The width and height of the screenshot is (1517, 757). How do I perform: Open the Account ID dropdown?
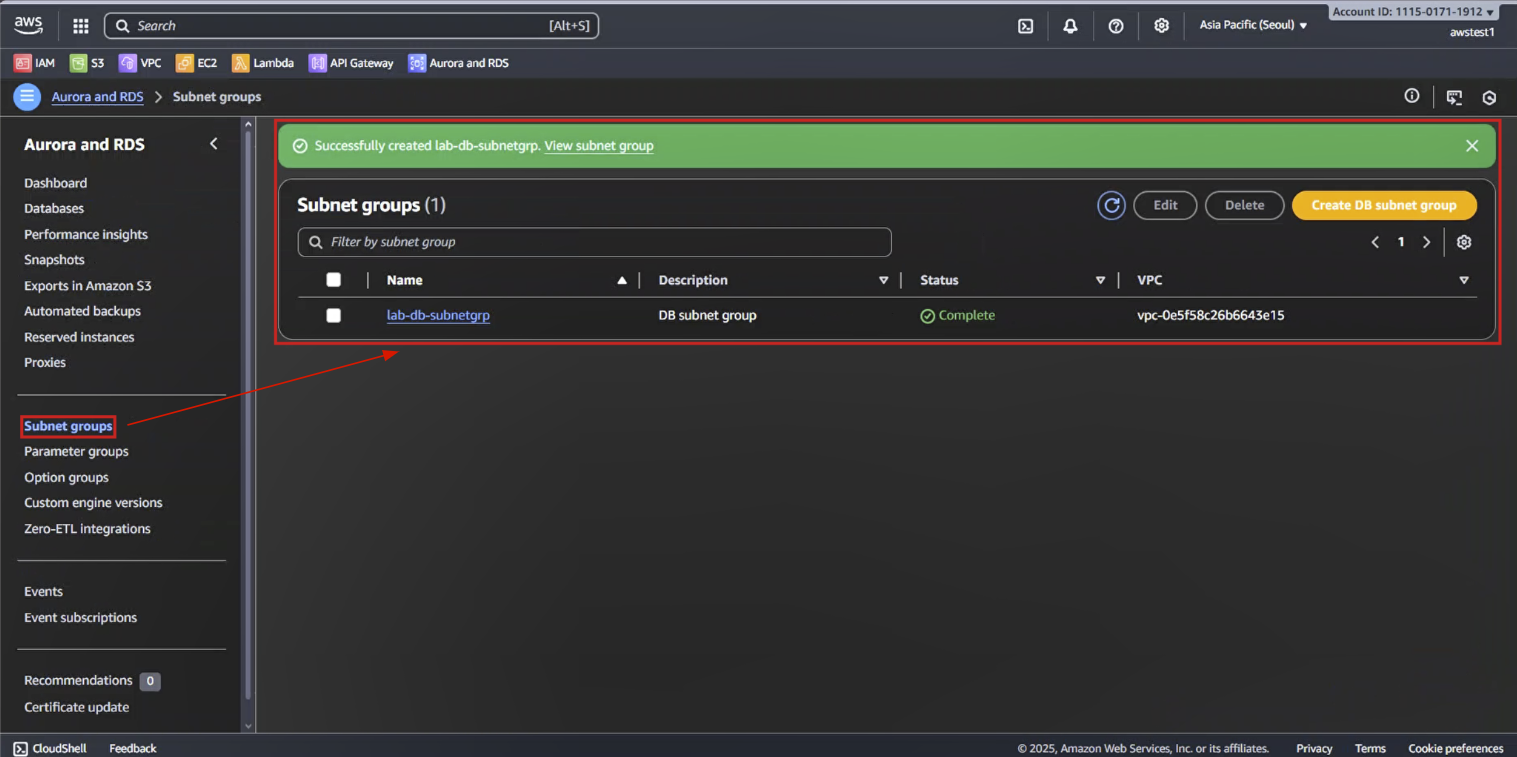tap(1413, 12)
